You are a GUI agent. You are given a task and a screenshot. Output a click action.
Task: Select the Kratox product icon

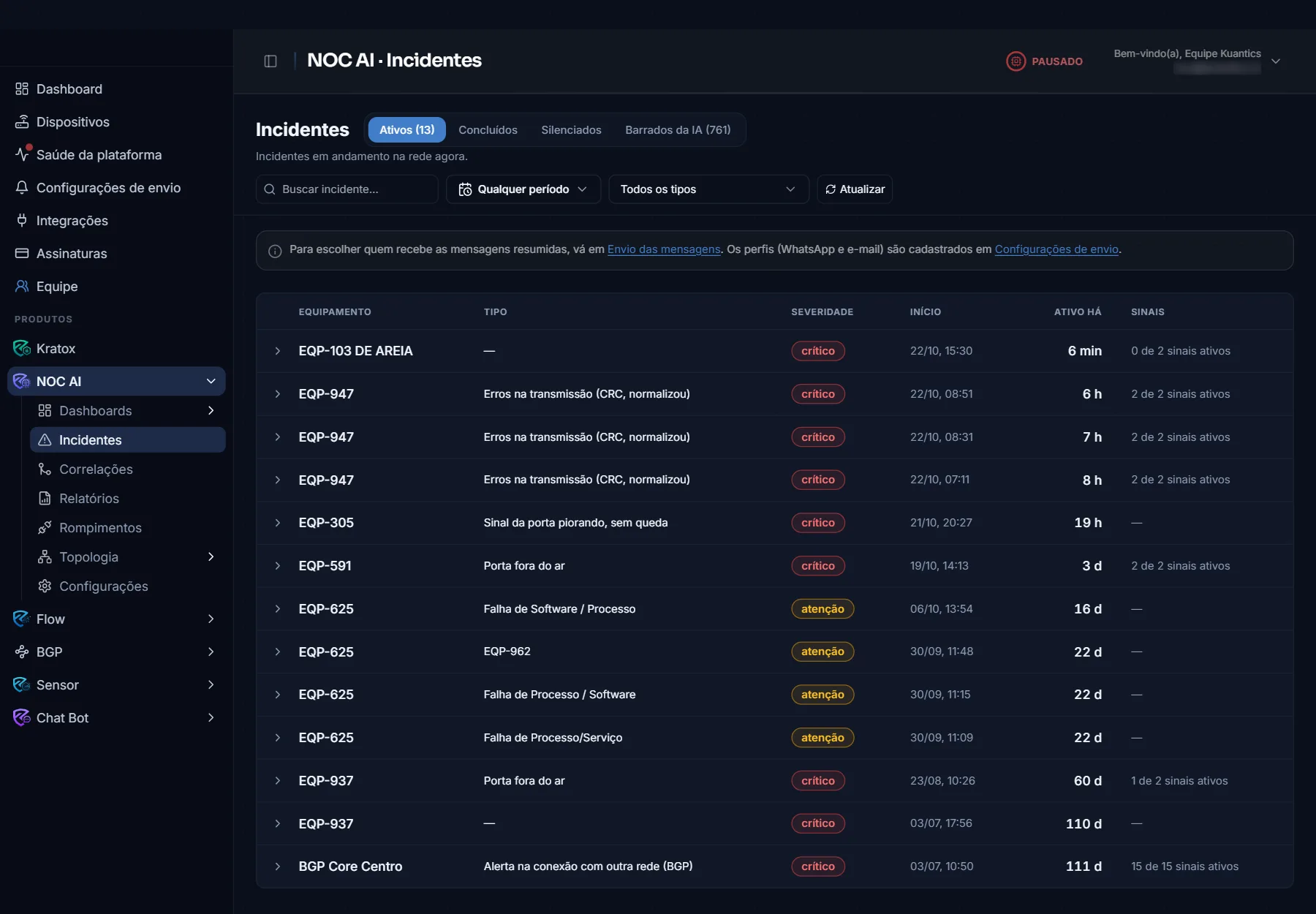(22, 348)
